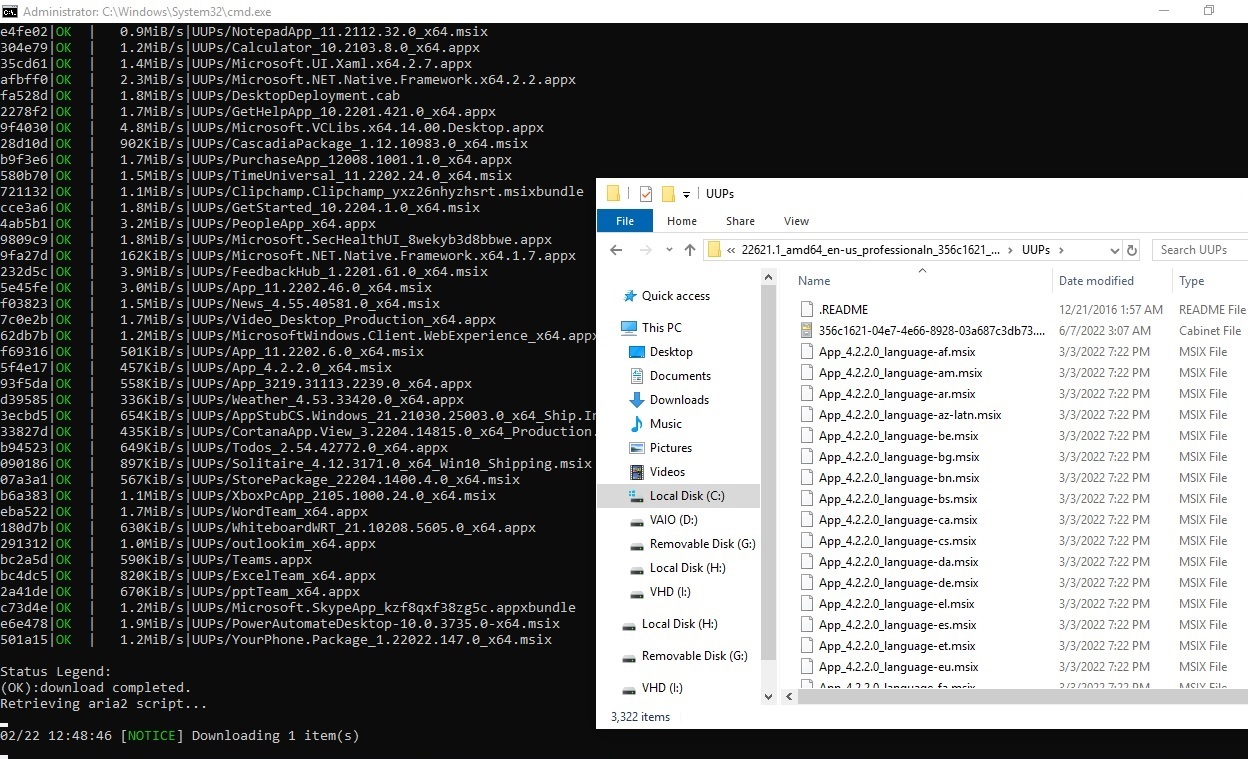Open the Music note icon in the sidebar
The height and width of the screenshot is (759, 1248).
[x=637, y=424]
